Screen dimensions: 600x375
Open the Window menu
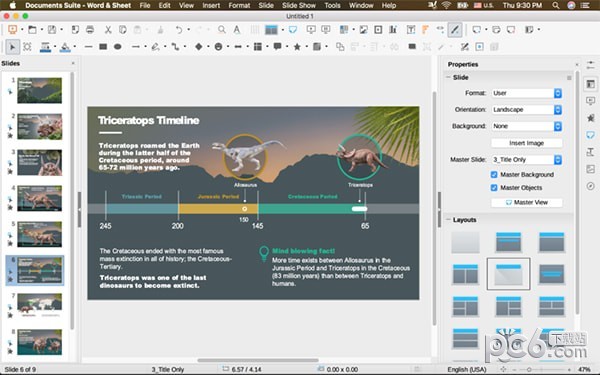point(361,5)
